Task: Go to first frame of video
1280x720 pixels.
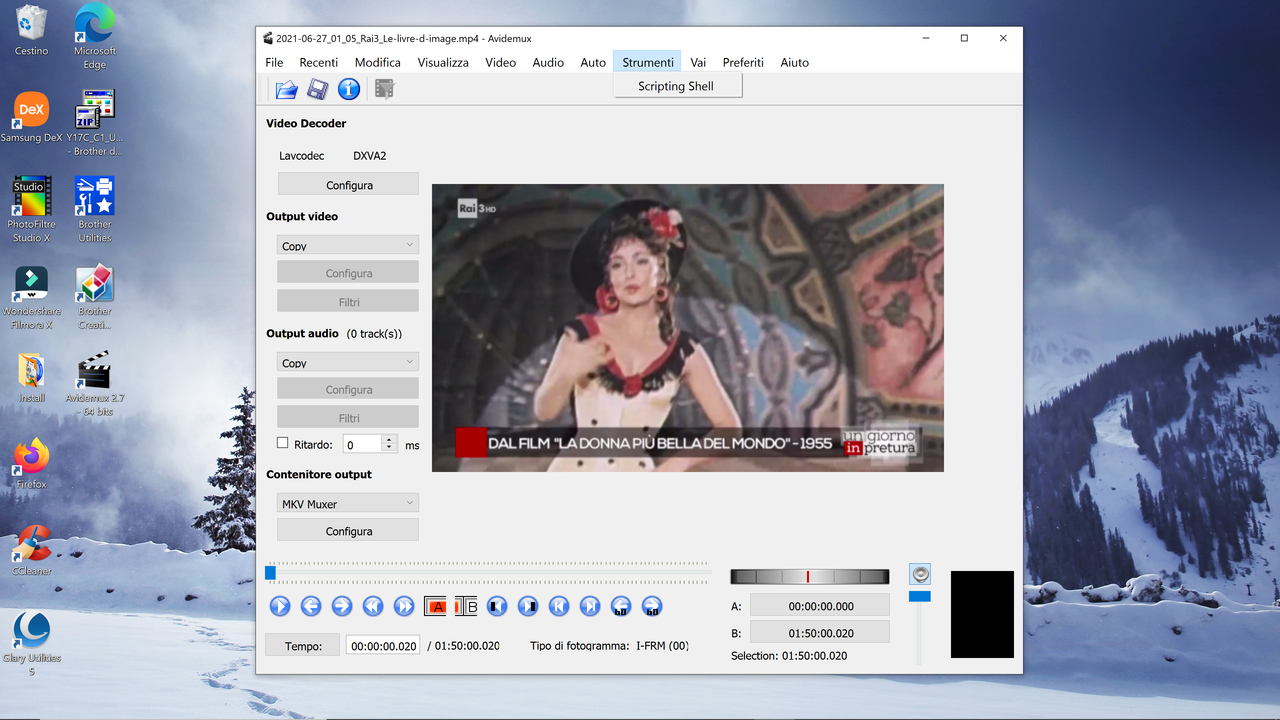Action: pos(559,606)
